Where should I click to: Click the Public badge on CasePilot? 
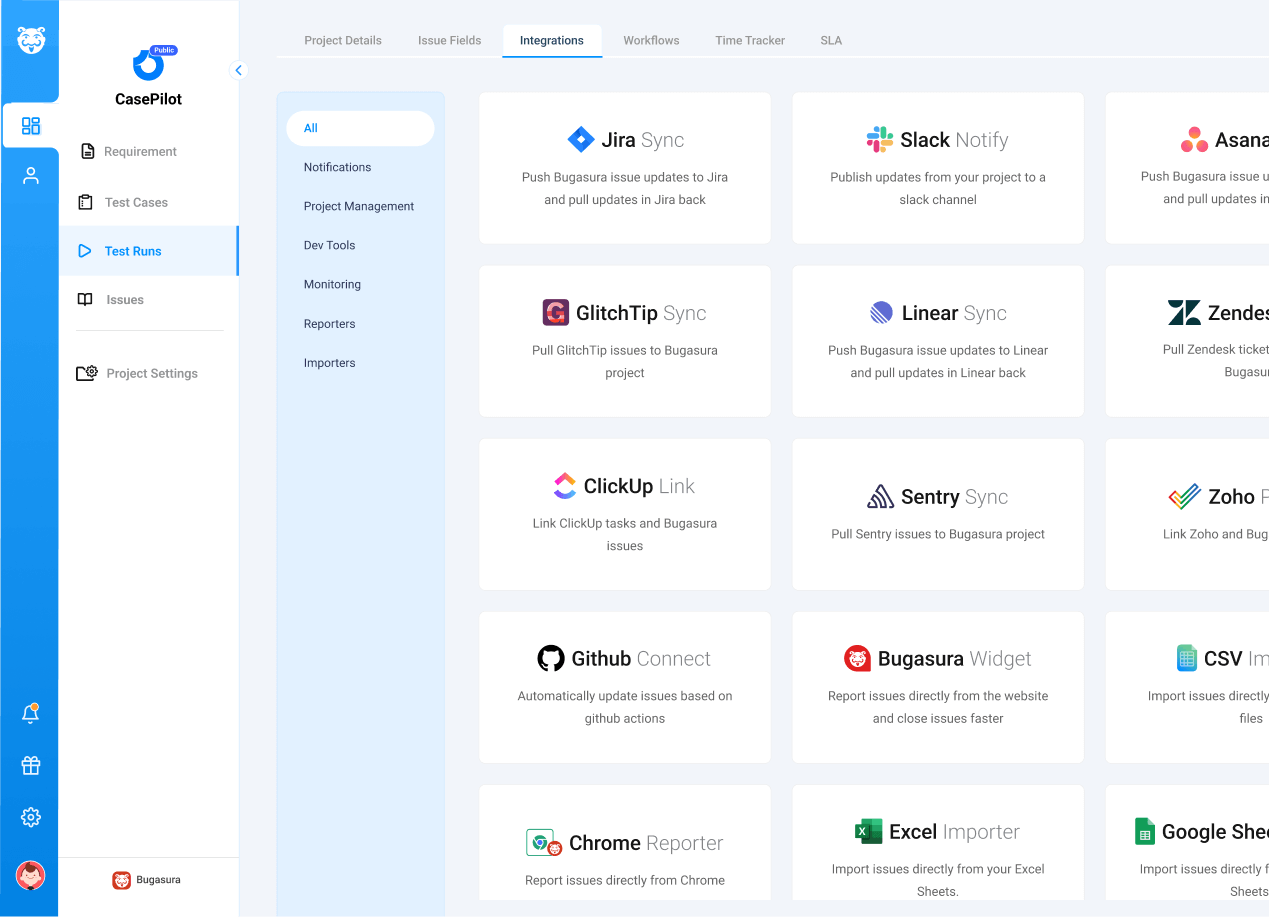click(x=163, y=50)
